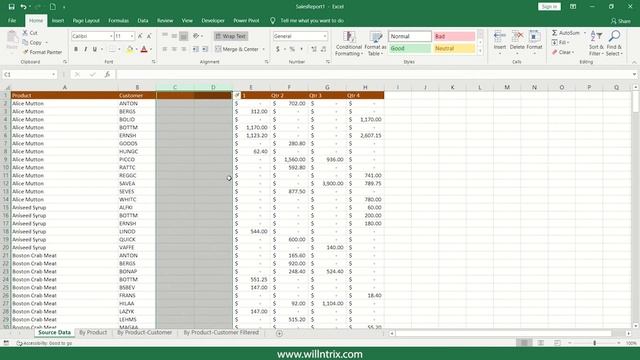
Task: Open Sort & Filter
Action: [x=596, y=43]
